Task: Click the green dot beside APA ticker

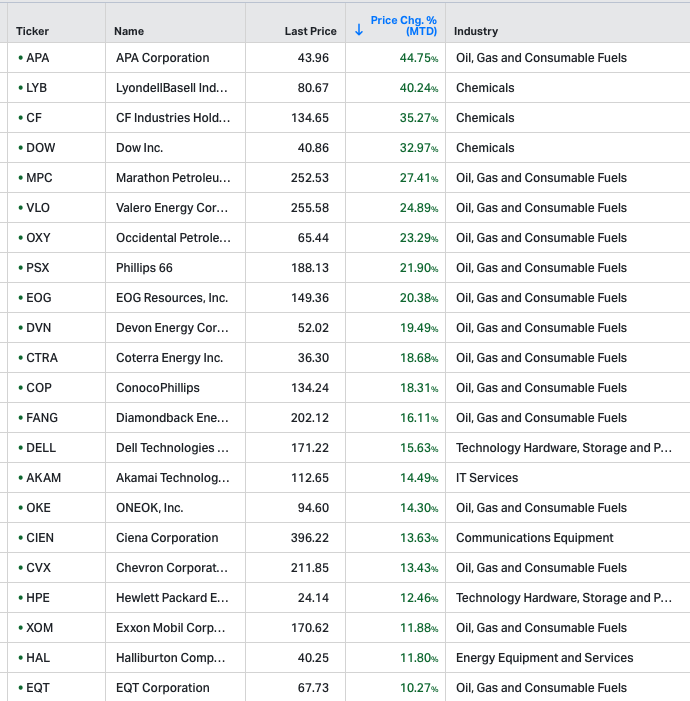Action: point(20,58)
